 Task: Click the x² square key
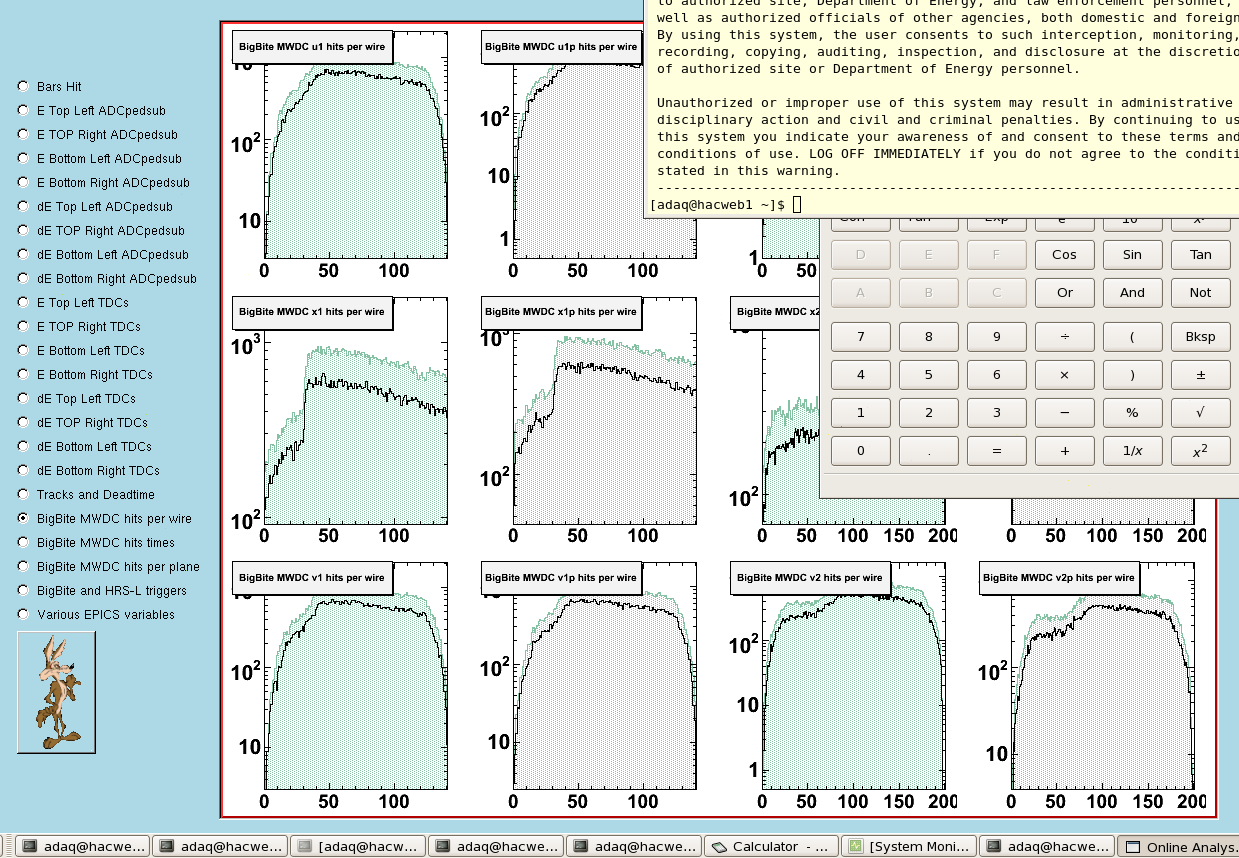click(x=1200, y=451)
